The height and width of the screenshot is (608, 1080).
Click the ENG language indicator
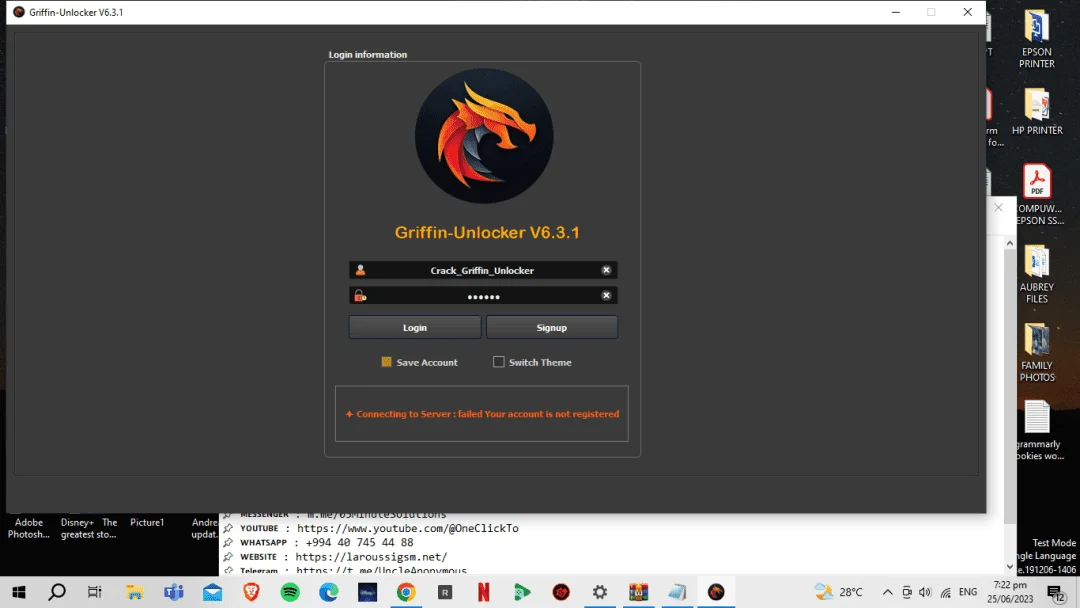click(968, 592)
